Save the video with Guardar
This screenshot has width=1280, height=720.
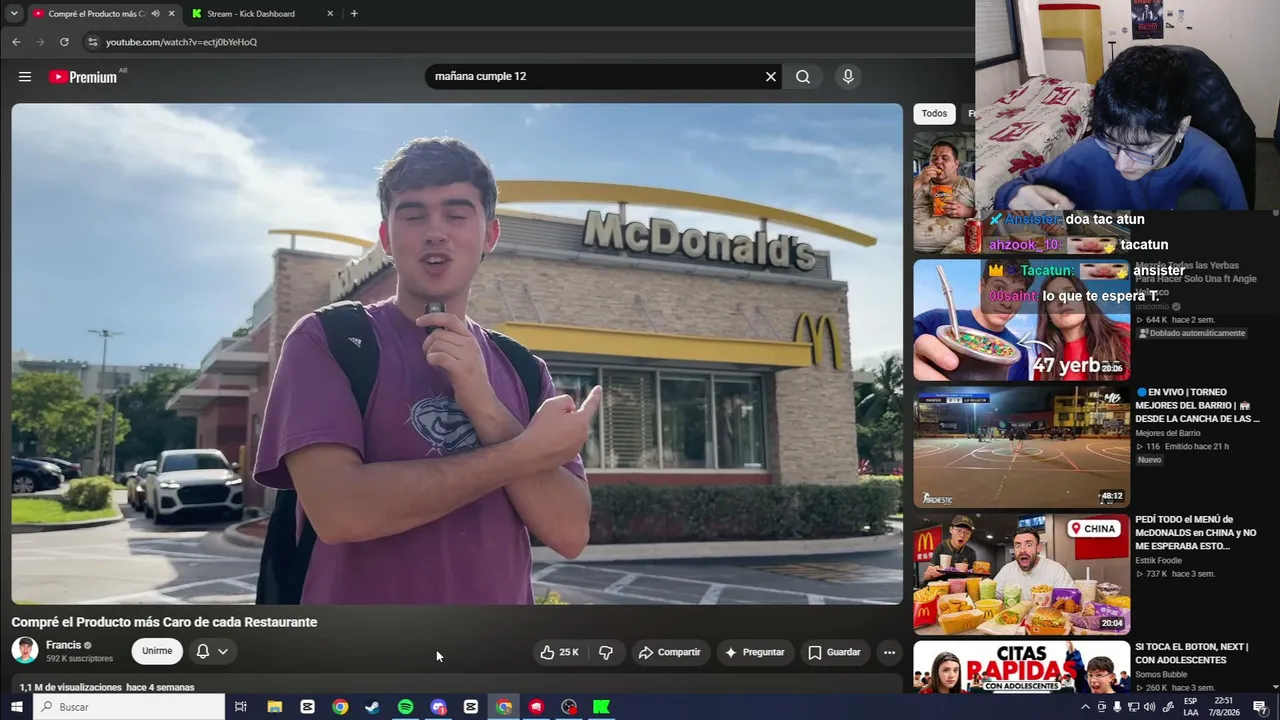tap(834, 652)
